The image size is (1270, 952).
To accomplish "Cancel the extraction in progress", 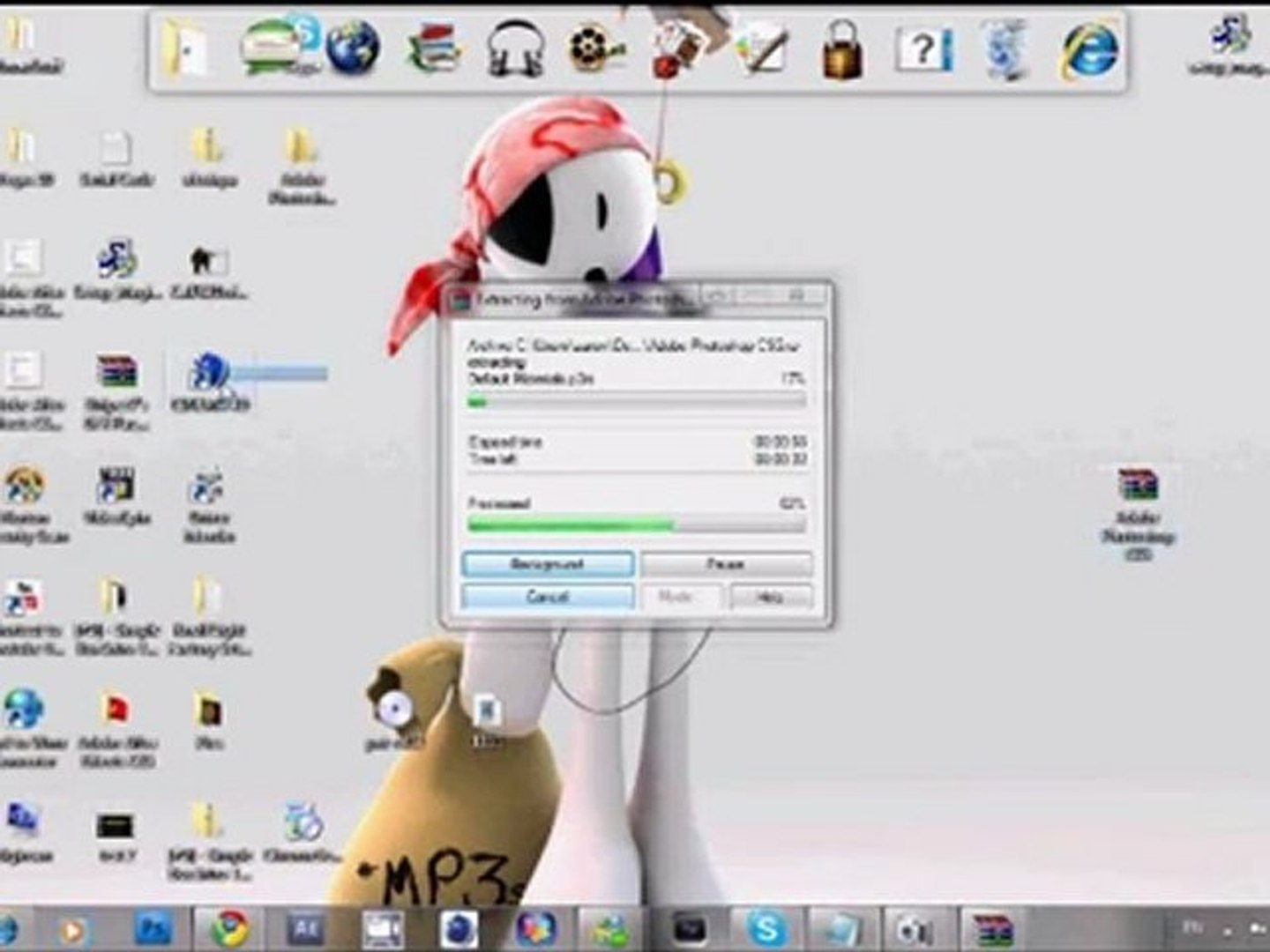I will point(548,597).
